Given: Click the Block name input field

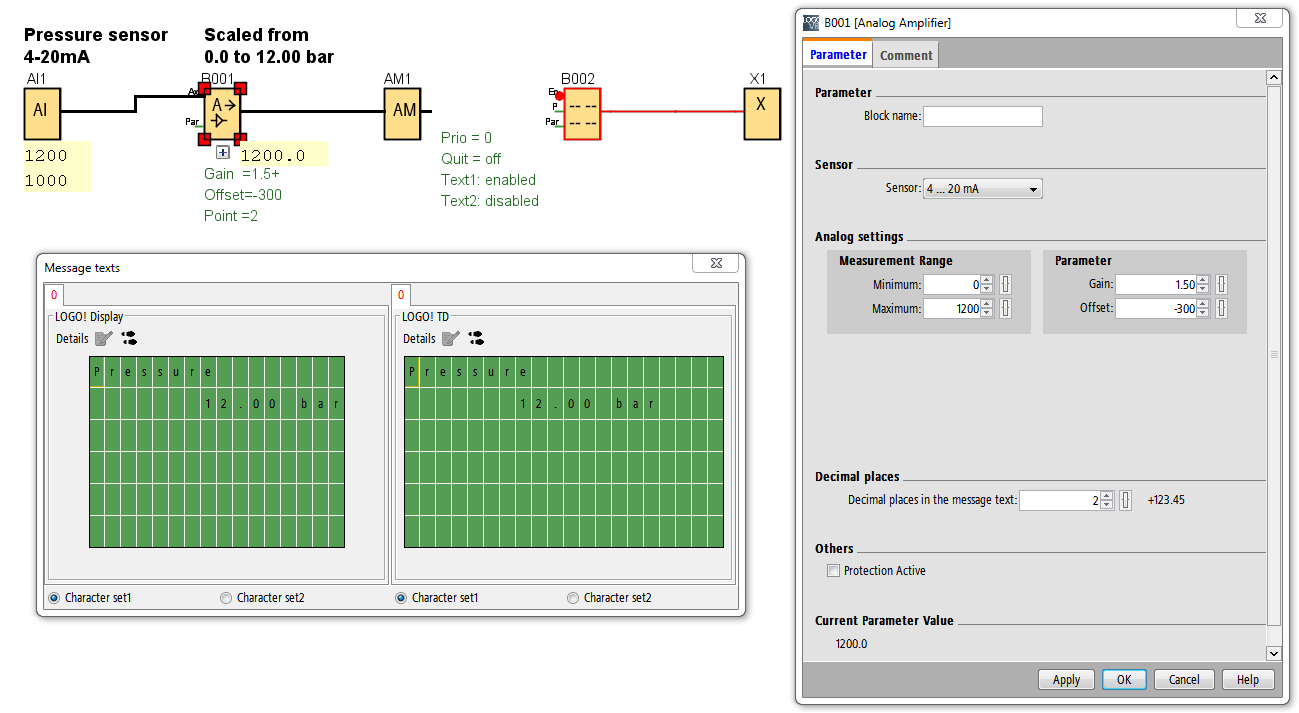Looking at the screenshot, I should click(x=982, y=117).
